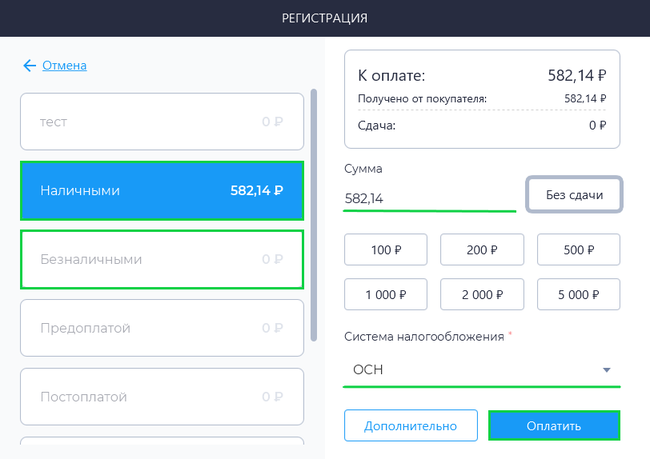Screen dimensions: 650x459
Task: Click the back arrow icon next to Отмена
Action: point(29,66)
